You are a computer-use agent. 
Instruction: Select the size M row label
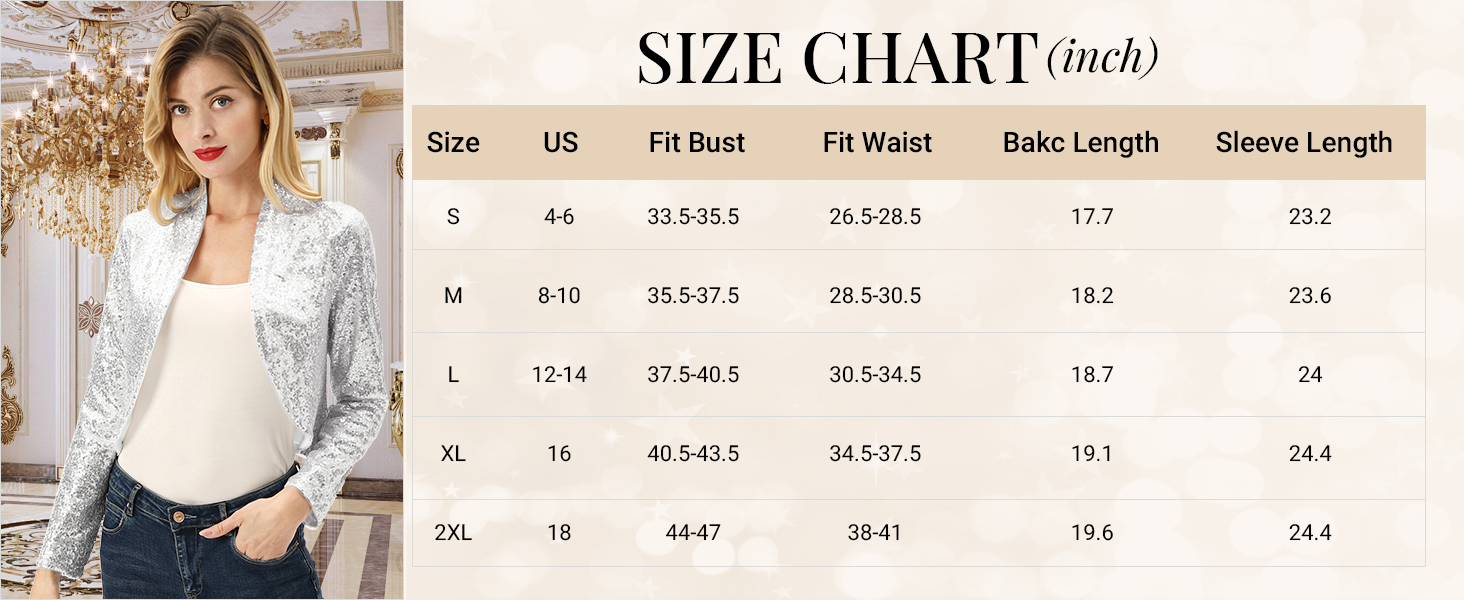(453, 296)
